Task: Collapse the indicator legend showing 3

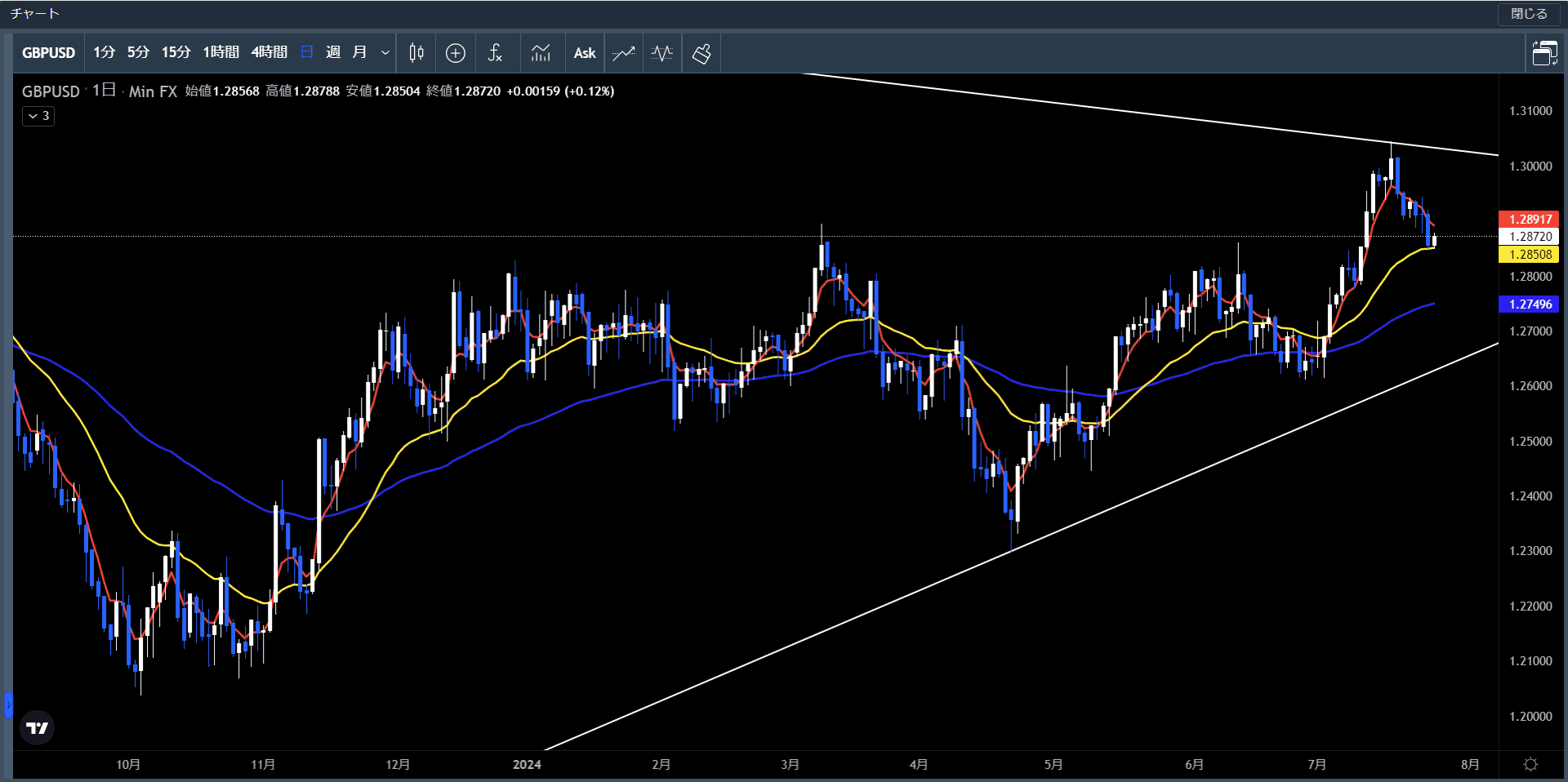Action: [x=38, y=116]
